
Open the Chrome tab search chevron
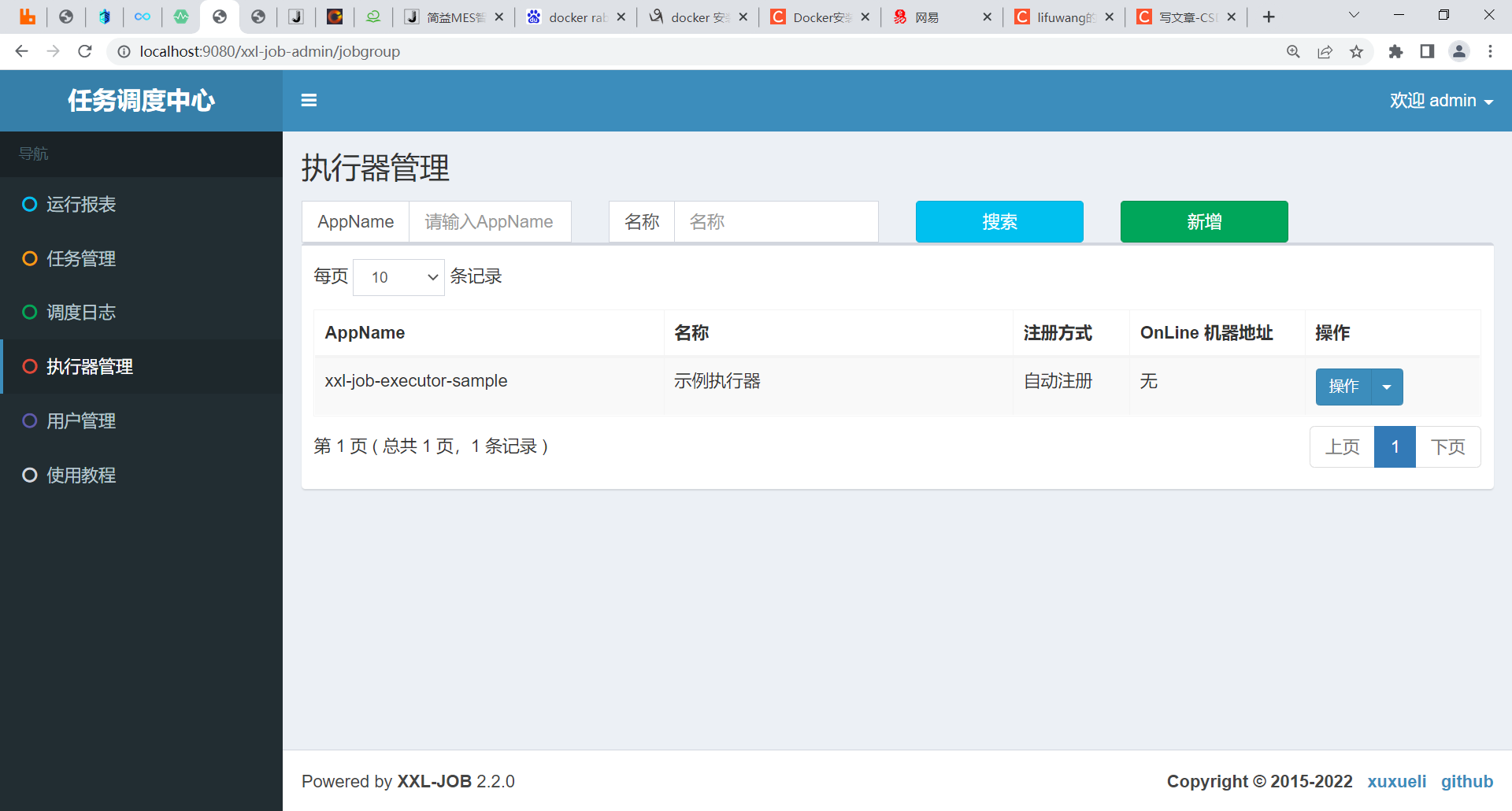[x=1354, y=15]
